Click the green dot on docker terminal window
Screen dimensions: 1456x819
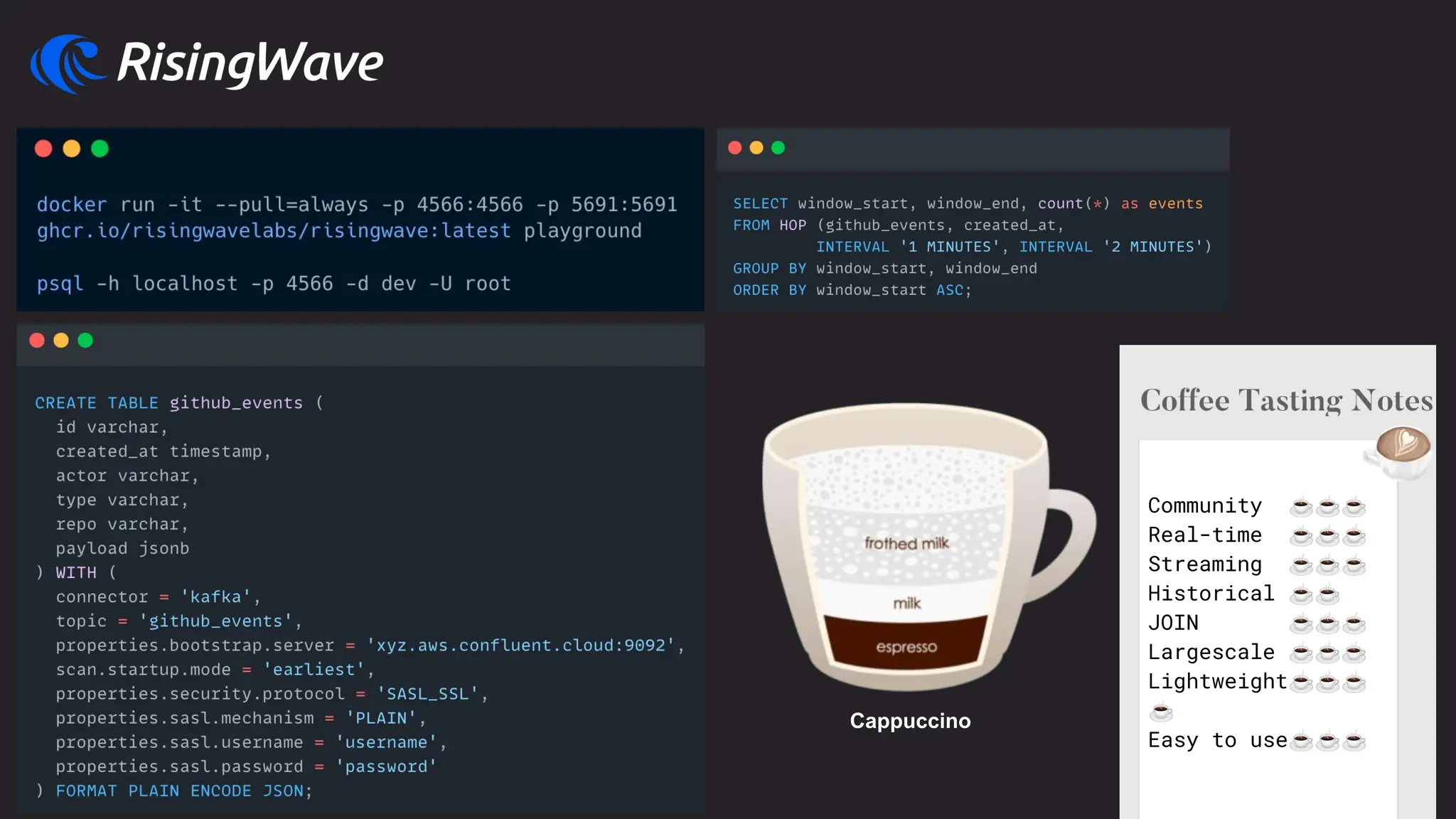(x=100, y=149)
